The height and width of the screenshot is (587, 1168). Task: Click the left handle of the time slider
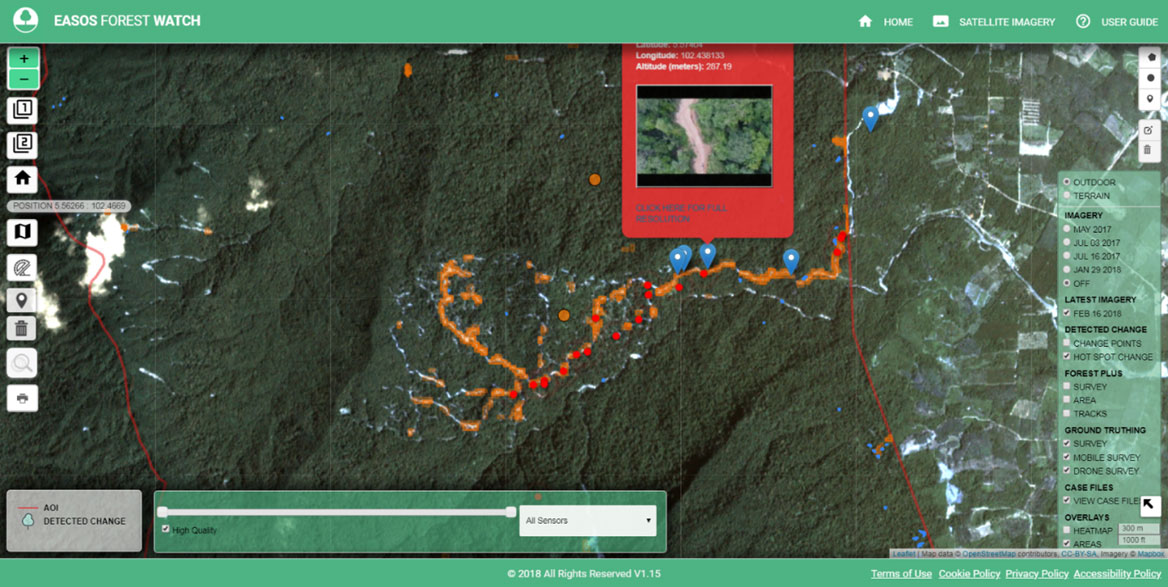162,512
